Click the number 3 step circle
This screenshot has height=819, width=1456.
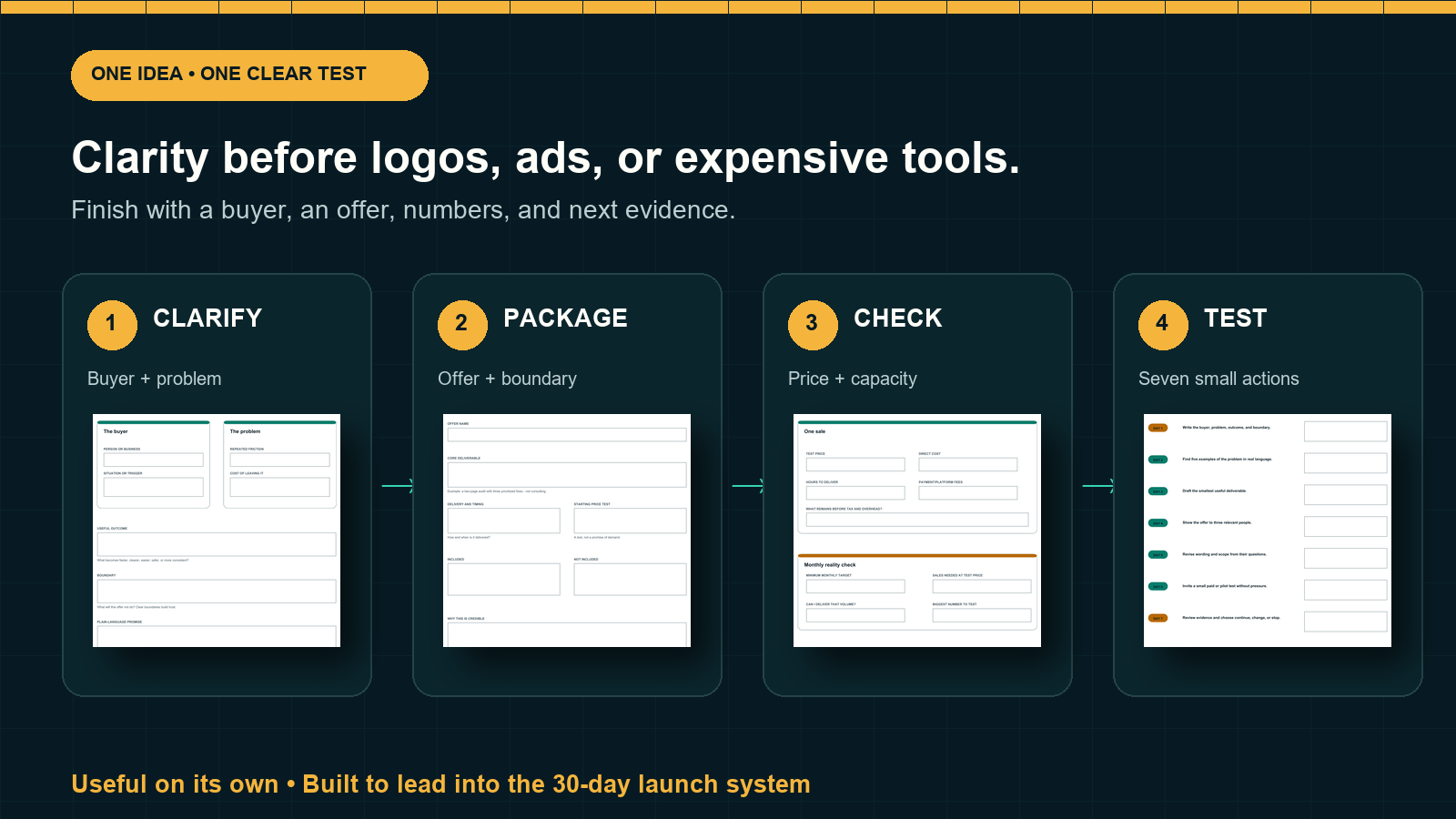(x=813, y=325)
